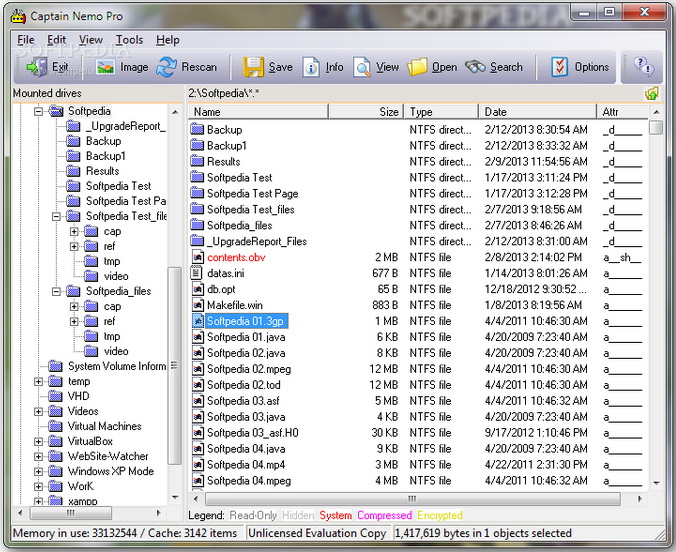Click the Softpedia drive icon in tree
Viewport: 676px width, 552px height.
pos(56,111)
